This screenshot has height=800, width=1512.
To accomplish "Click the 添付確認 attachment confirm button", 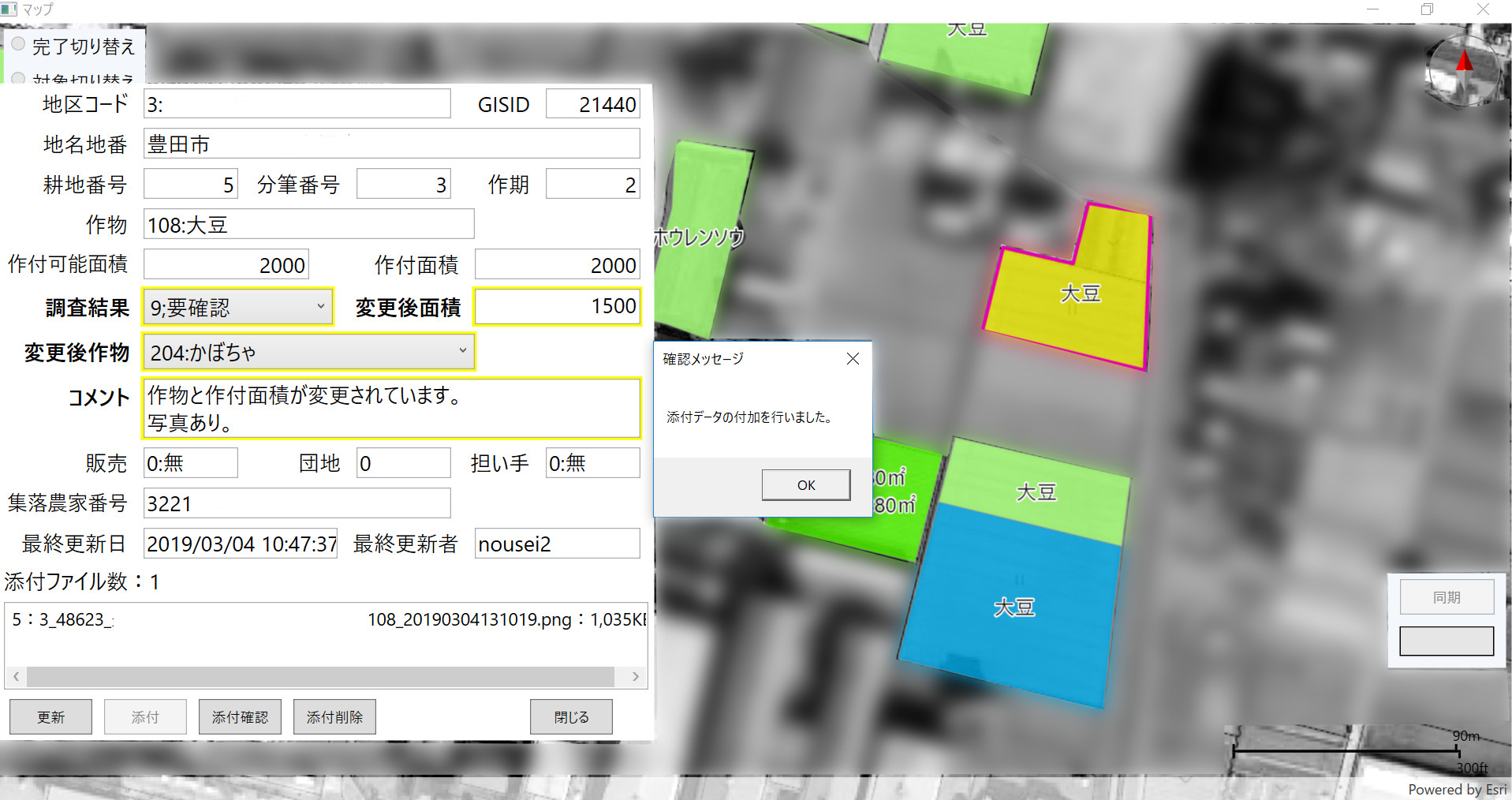I will point(240,716).
